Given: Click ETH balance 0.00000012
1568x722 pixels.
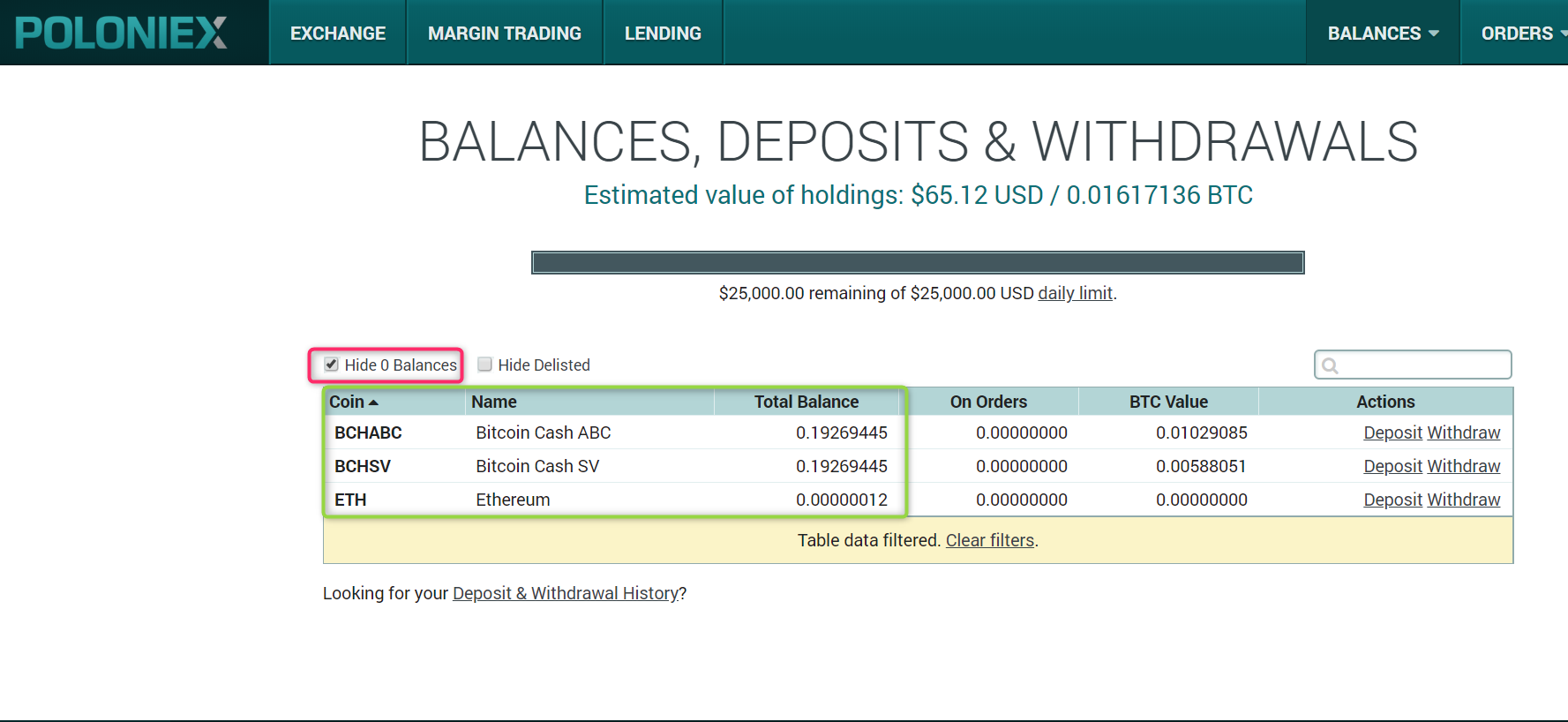Looking at the screenshot, I should (842, 500).
